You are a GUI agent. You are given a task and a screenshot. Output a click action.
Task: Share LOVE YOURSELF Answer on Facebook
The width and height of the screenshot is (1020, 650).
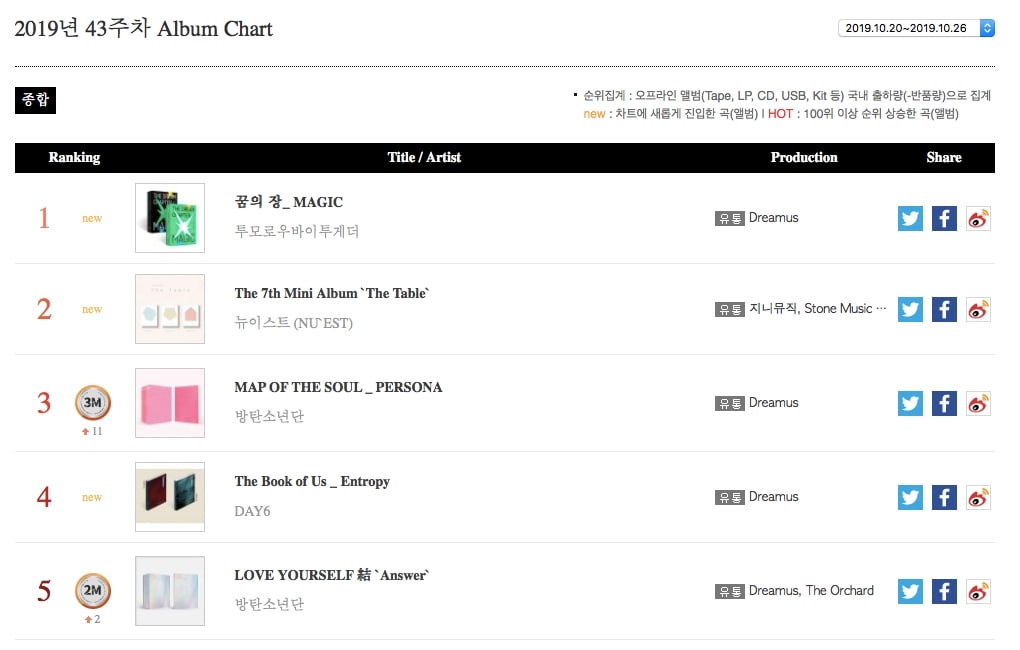944,591
